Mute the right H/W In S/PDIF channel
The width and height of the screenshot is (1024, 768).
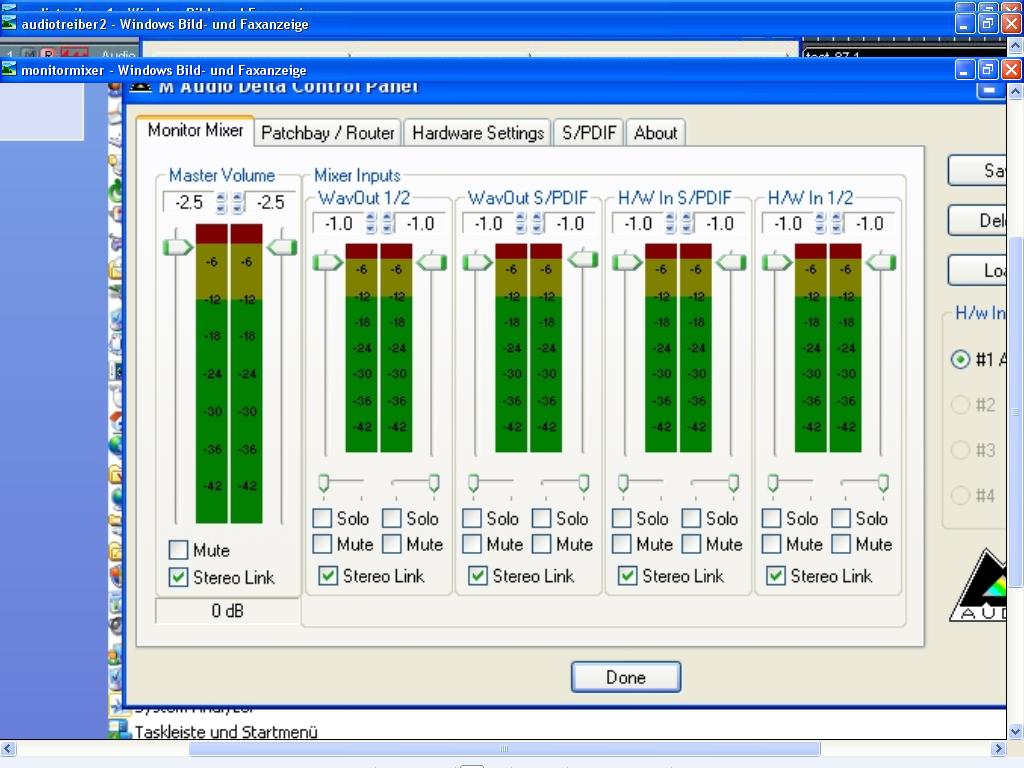[x=692, y=544]
